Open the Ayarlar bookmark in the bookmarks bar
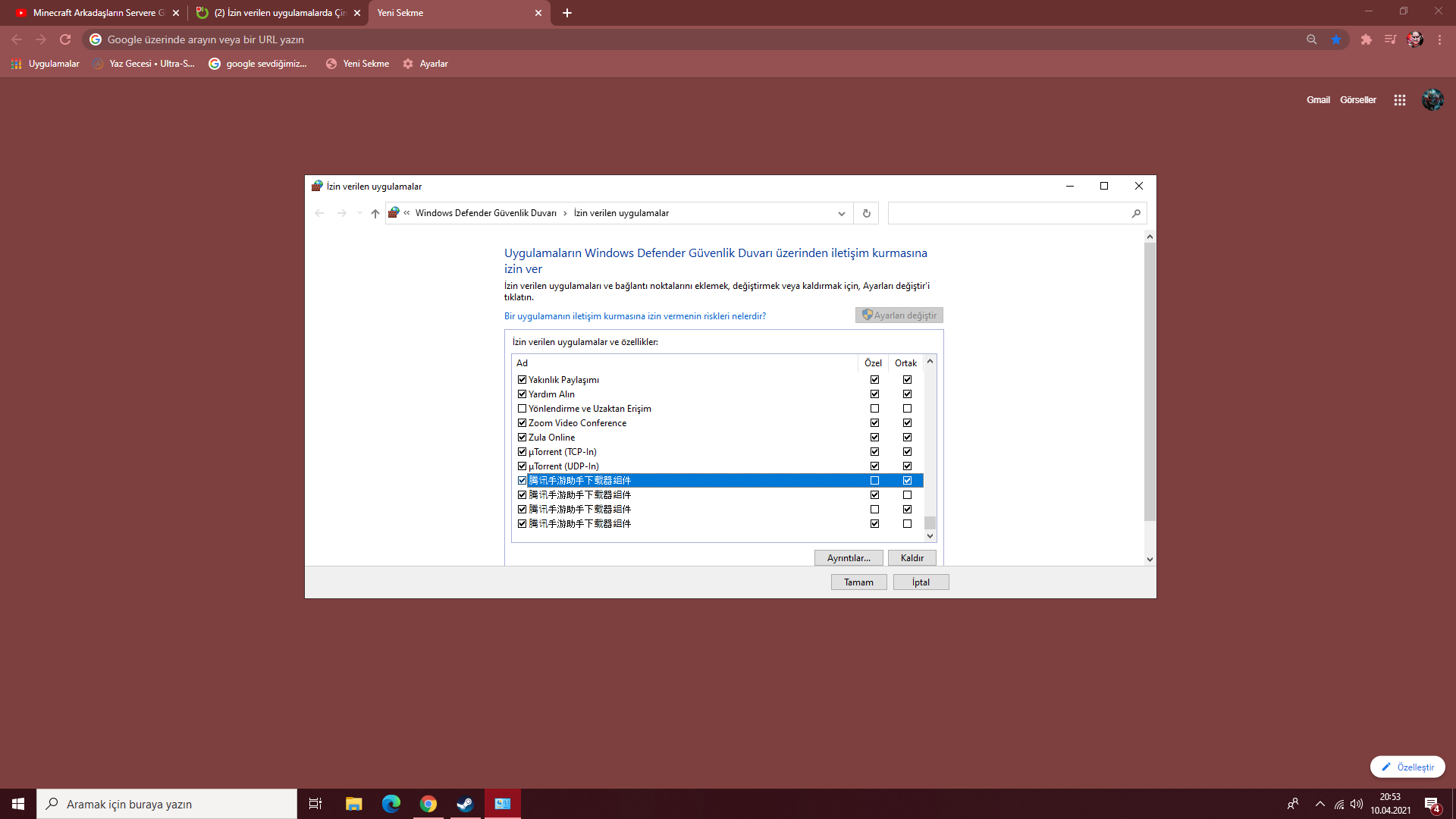The image size is (1456, 819). [x=425, y=64]
